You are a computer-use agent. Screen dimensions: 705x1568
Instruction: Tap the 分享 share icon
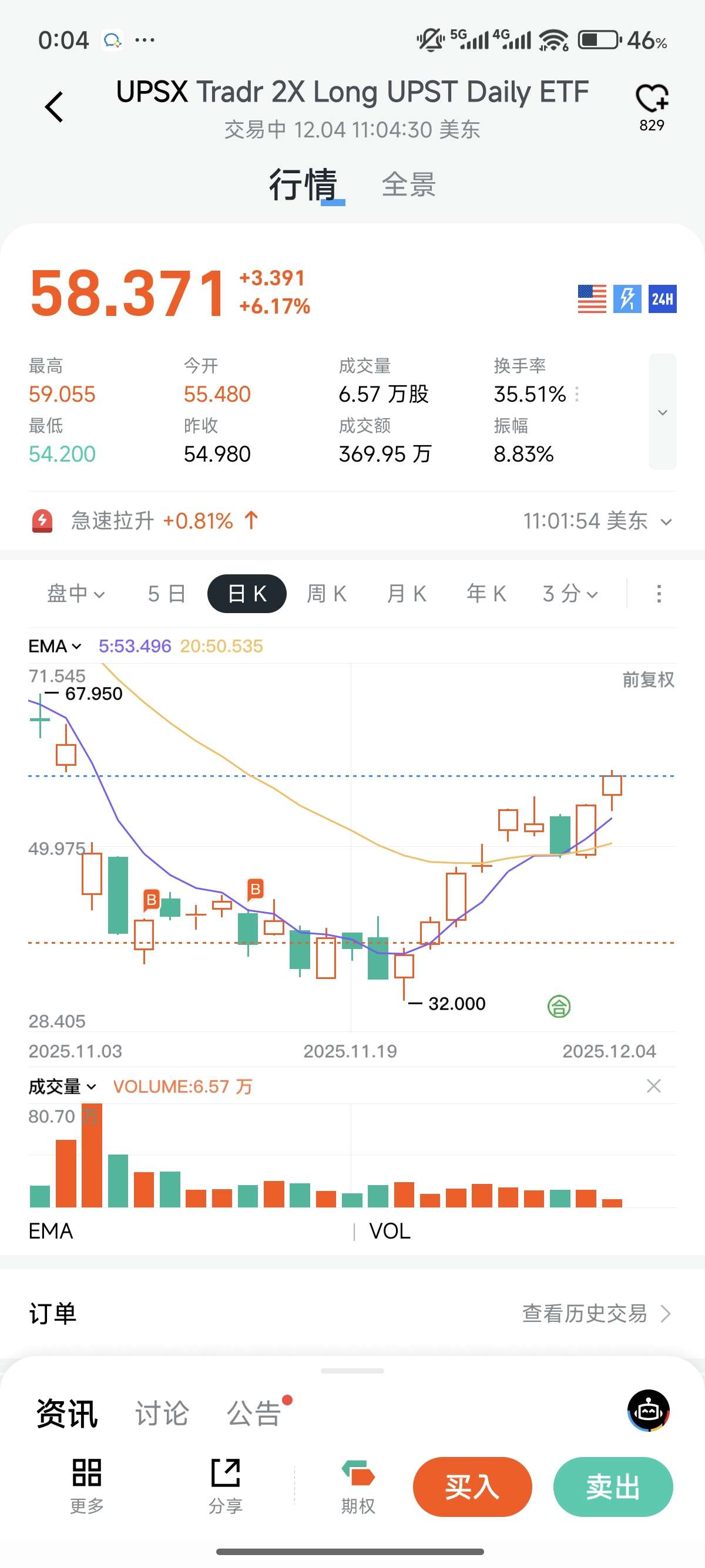(x=225, y=1473)
